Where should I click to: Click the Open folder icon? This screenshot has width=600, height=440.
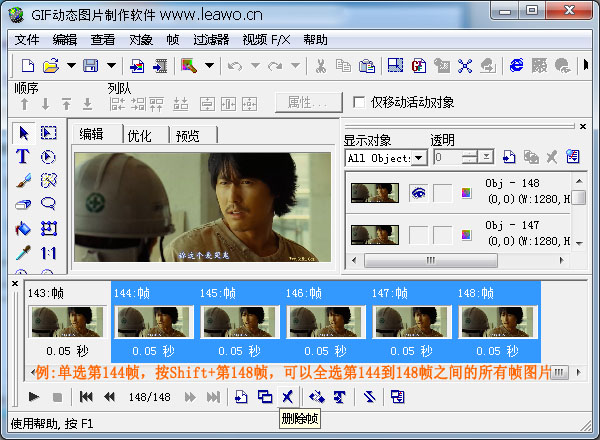point(51,66)
